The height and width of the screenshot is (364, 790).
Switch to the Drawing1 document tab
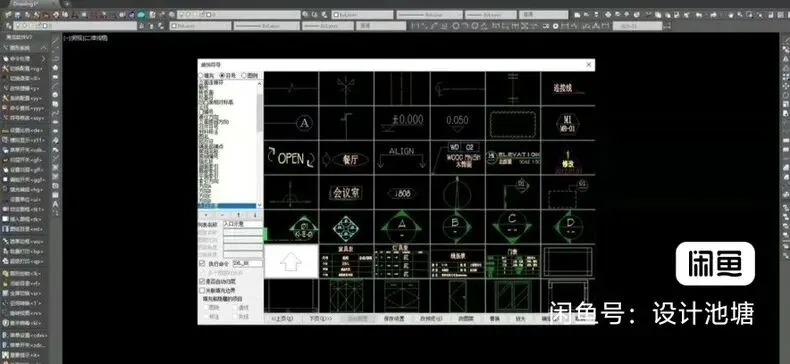(x=24, y=3)
